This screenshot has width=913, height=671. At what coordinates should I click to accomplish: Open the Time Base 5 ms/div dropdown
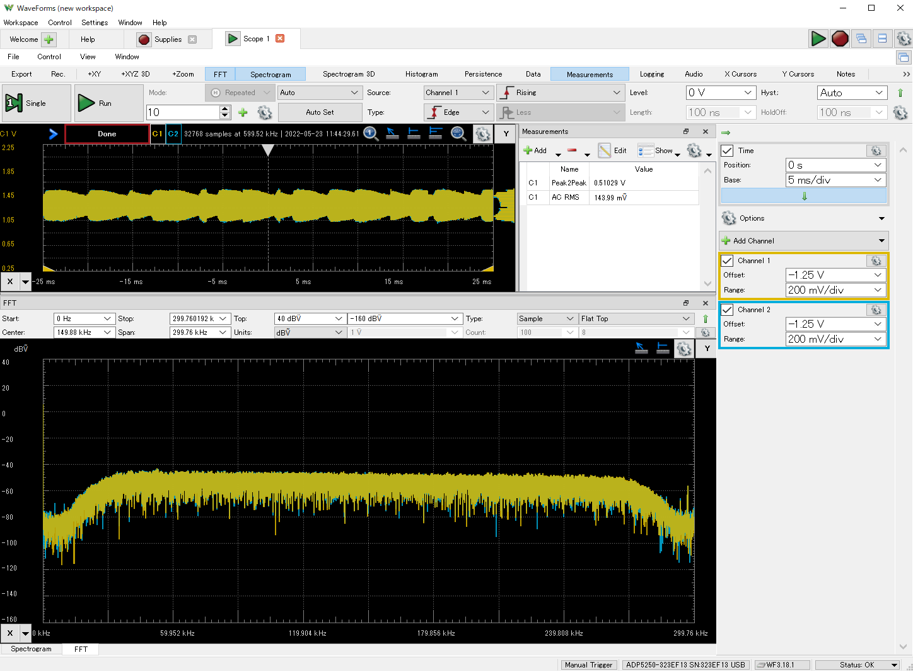pos(835,180)
